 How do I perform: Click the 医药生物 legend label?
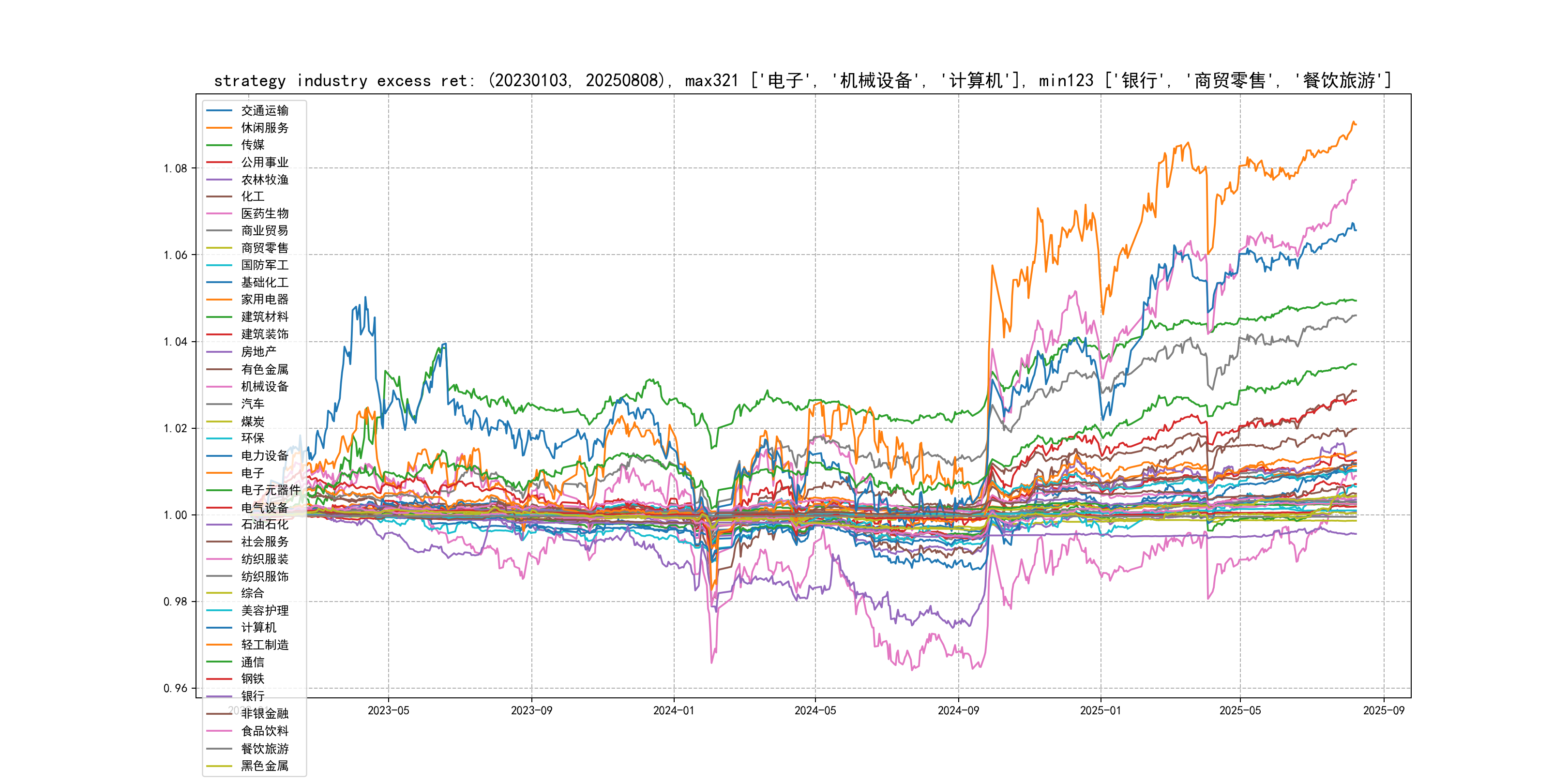pyautogui.click(x=264, y=213)
